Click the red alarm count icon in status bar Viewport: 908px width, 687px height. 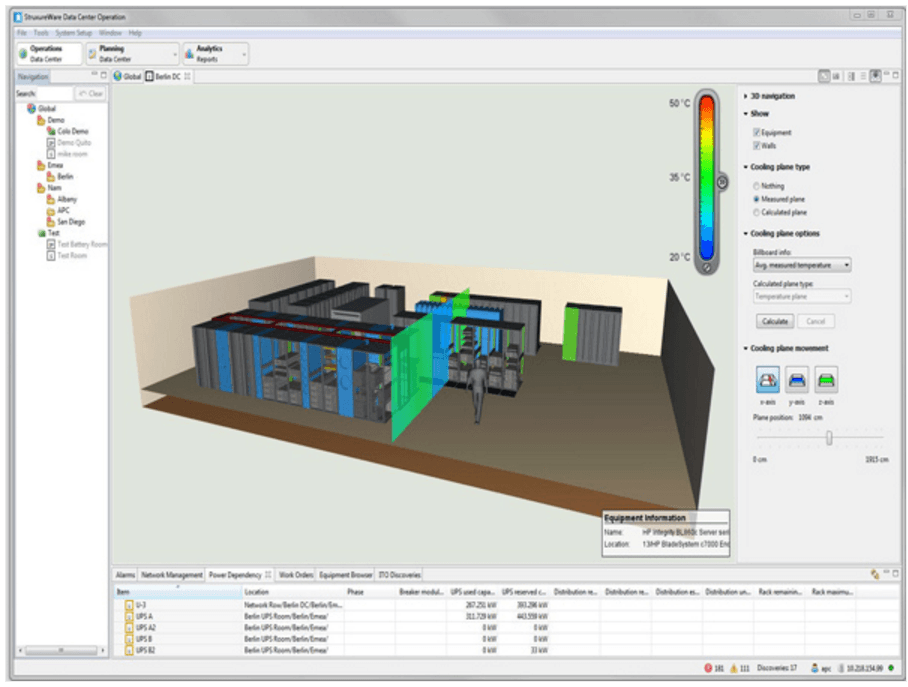click(708, 668)
